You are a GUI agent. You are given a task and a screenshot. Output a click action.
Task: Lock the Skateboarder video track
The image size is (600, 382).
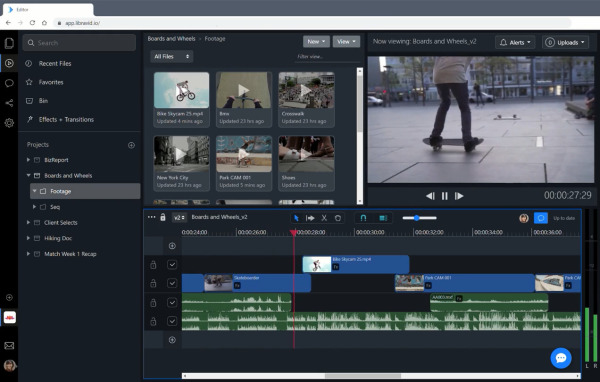(153, 283)
